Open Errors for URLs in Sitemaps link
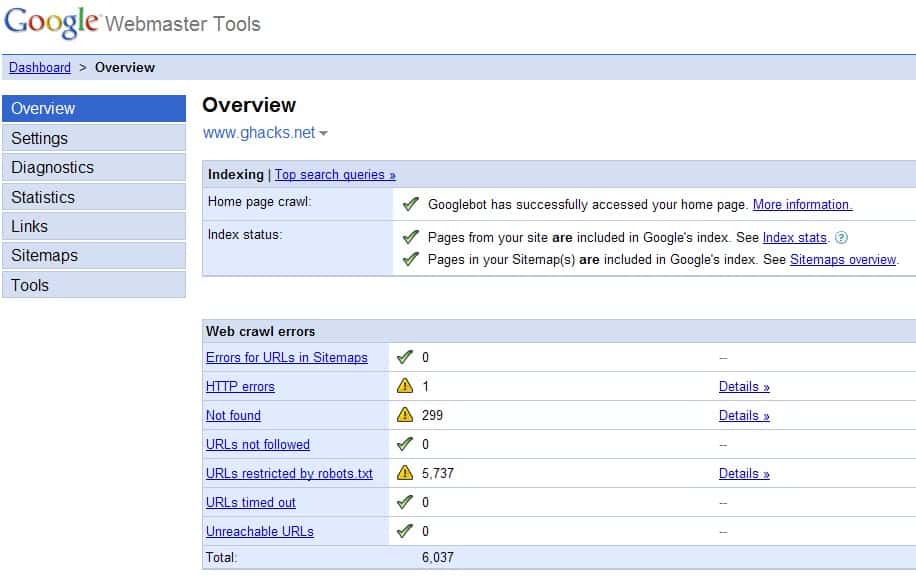916x583 pixels. tap(287, 358)
